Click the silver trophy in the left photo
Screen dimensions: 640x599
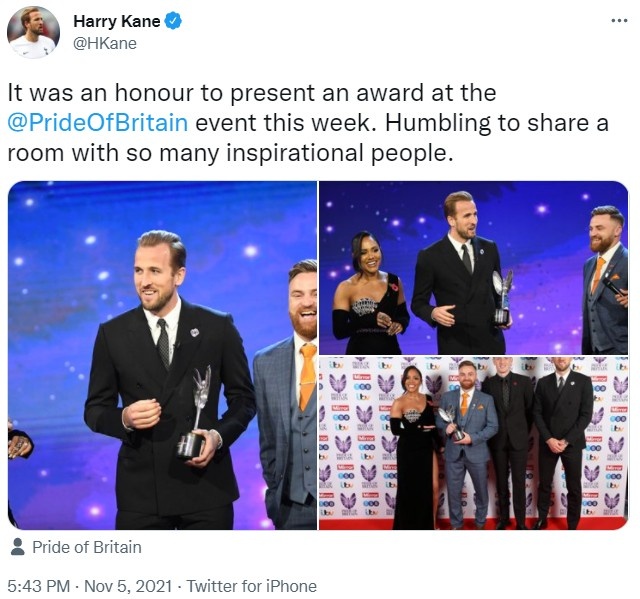pos(194,412)
